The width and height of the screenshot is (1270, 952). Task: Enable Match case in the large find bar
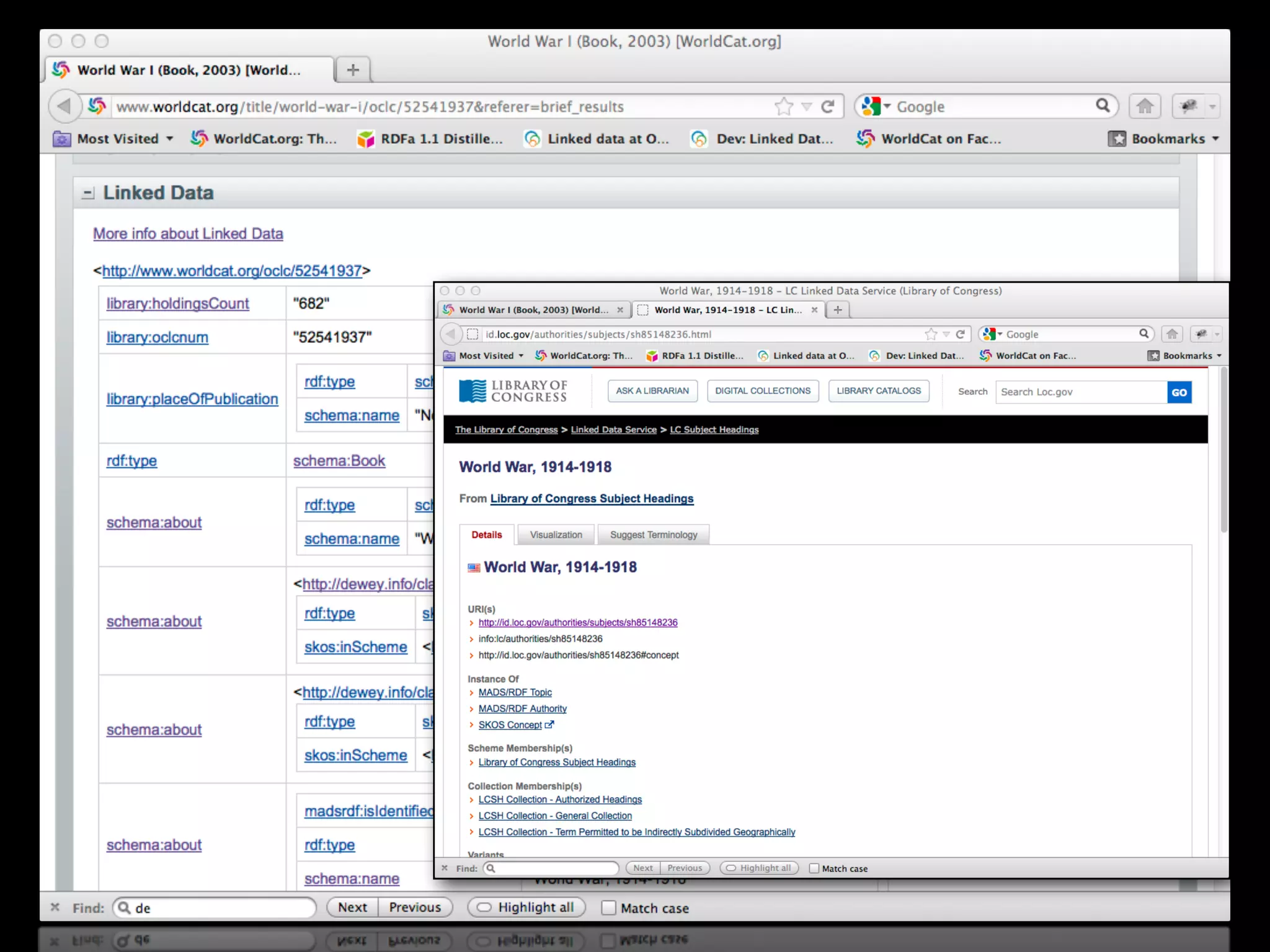click(x=609, y=908)
